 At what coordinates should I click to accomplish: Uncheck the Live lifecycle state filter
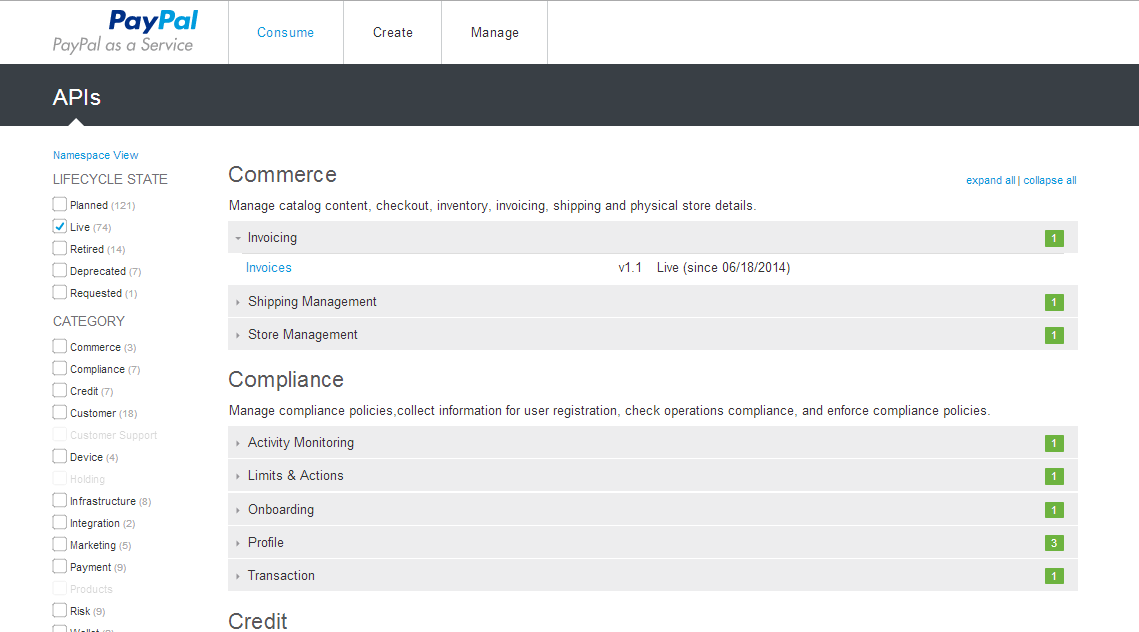[60, 226]
